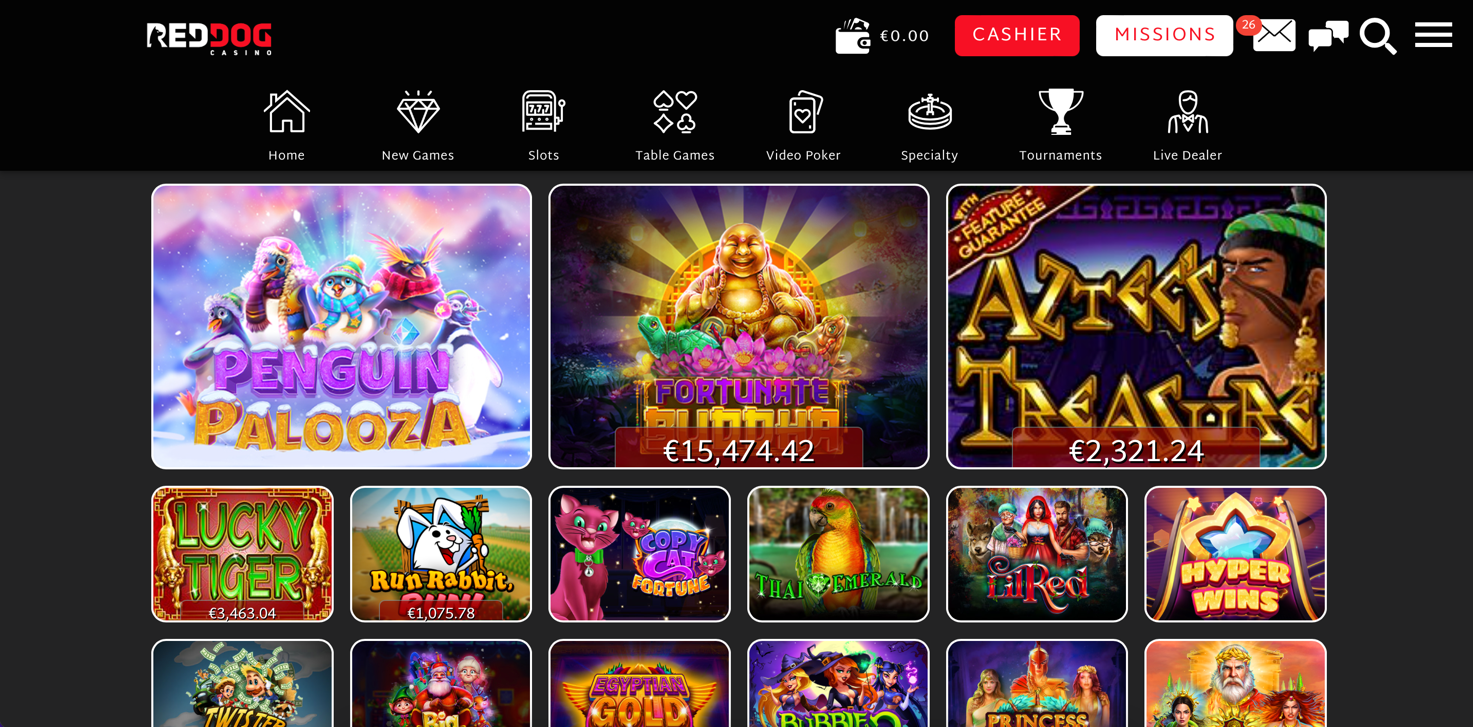Open the live chat bubbles icon
The image size is (1473, 727).
1328,36
